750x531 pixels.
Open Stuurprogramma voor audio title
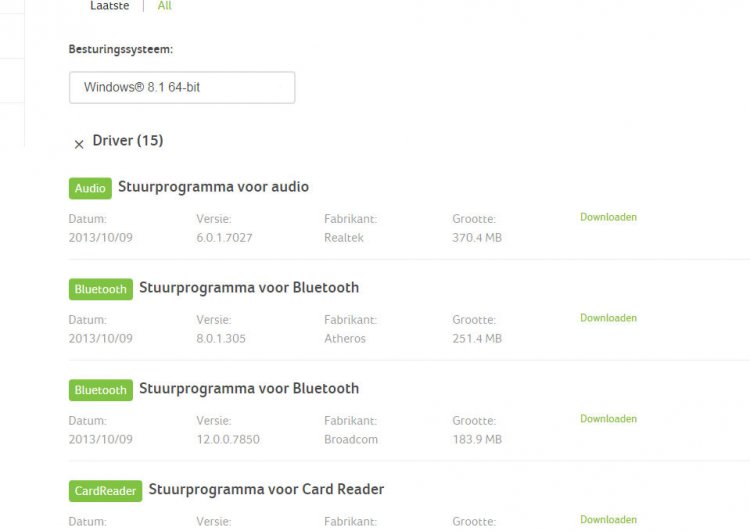(213, 187)
